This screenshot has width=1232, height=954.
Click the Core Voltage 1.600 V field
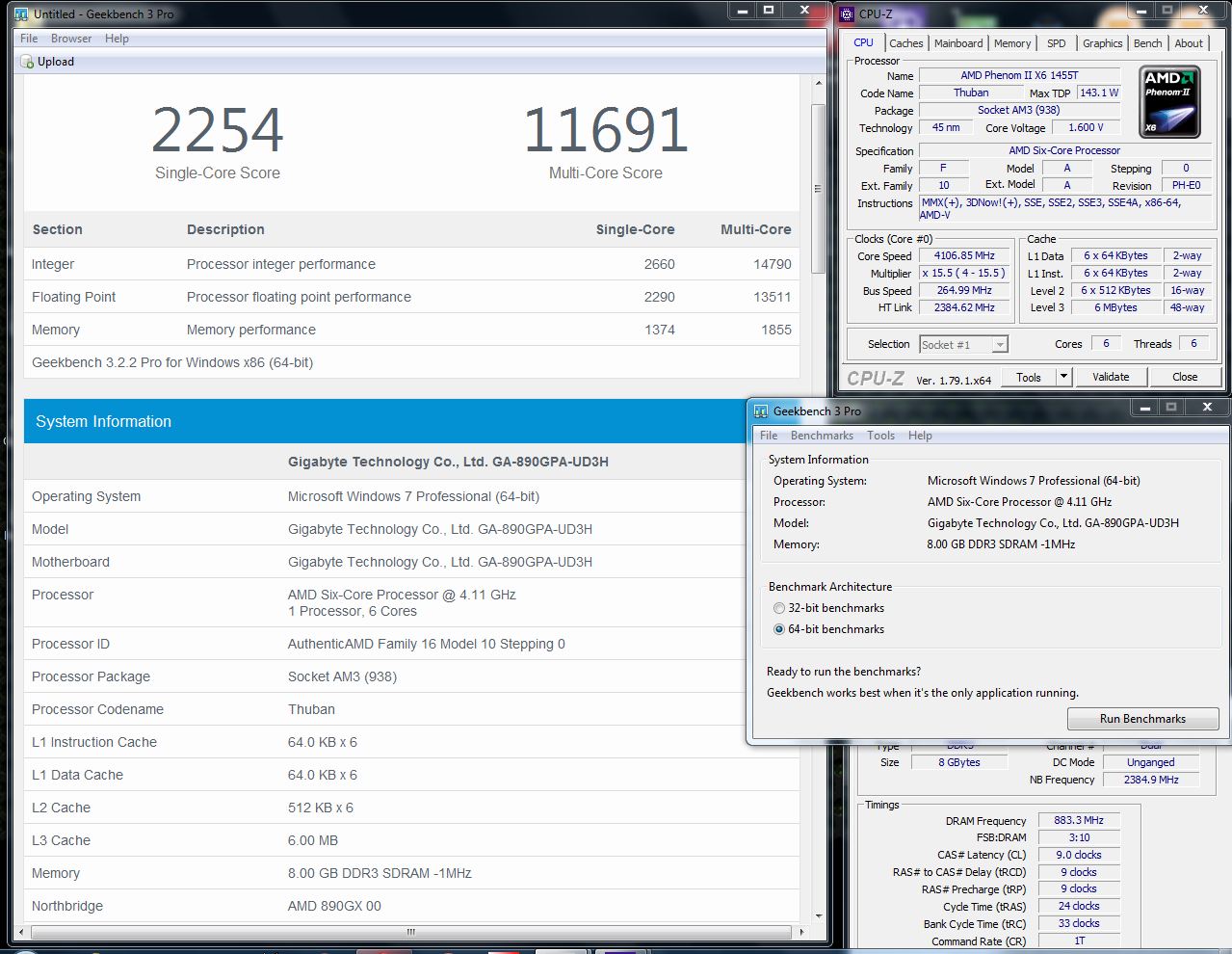pyautogui.click(x=1087, y=127)
